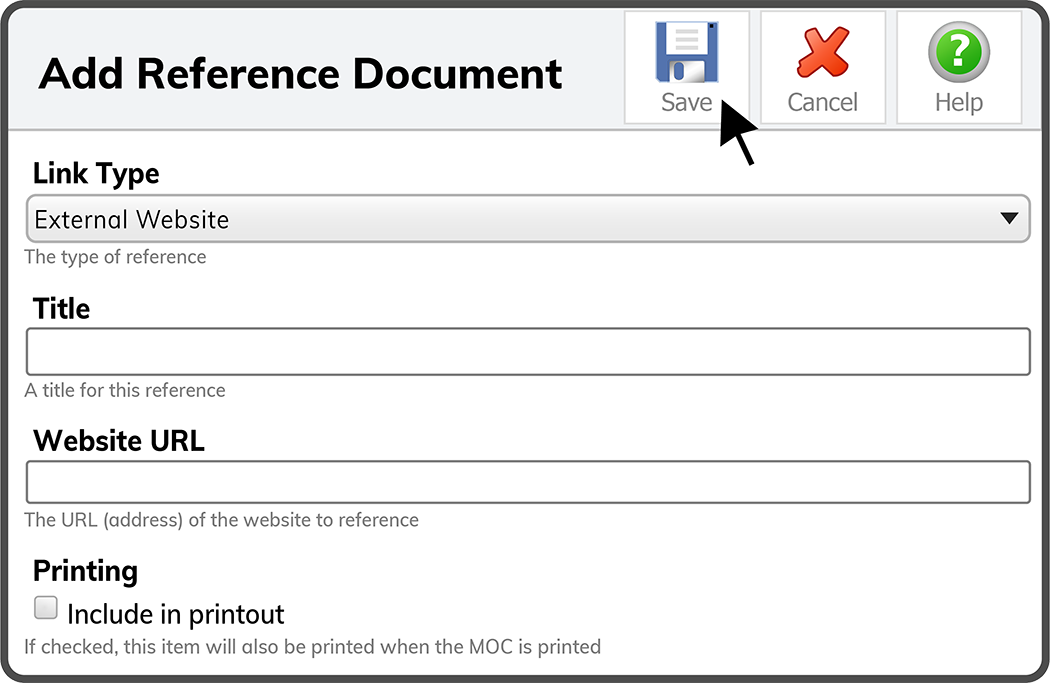Click the "Printing" section heading

tap(85, 571)
